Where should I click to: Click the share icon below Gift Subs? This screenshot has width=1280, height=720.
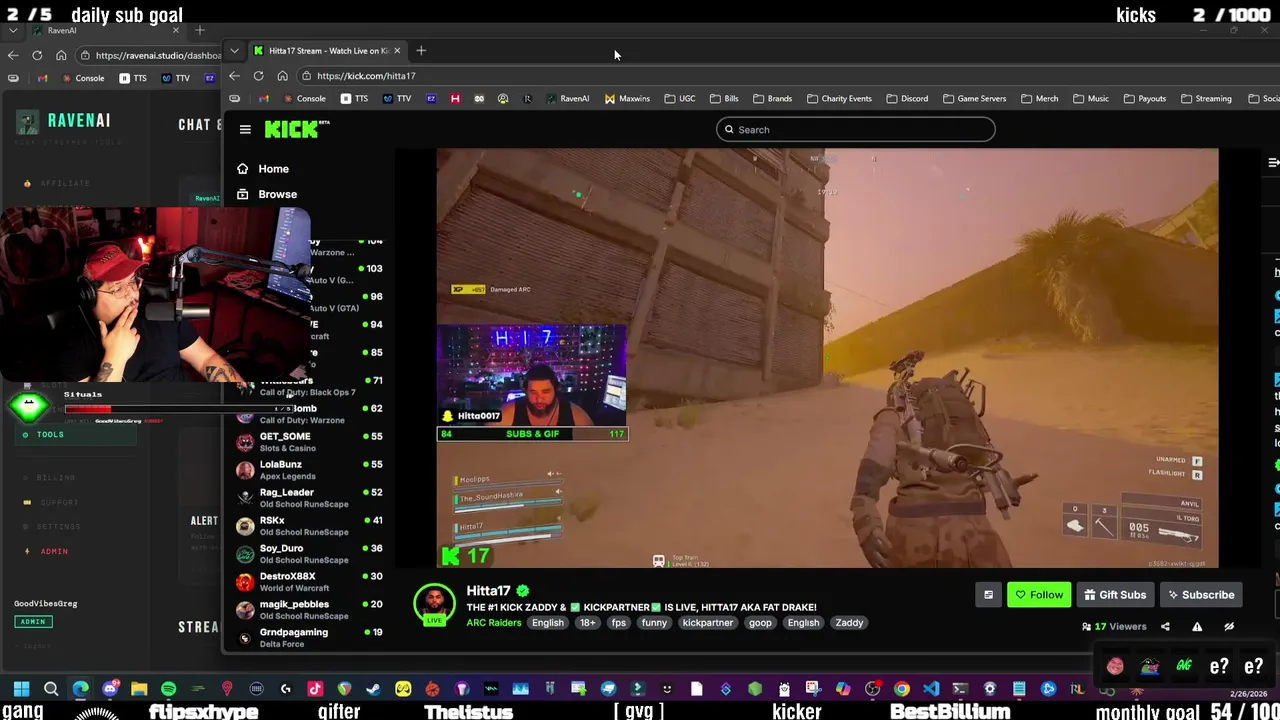pos(1165,627)
